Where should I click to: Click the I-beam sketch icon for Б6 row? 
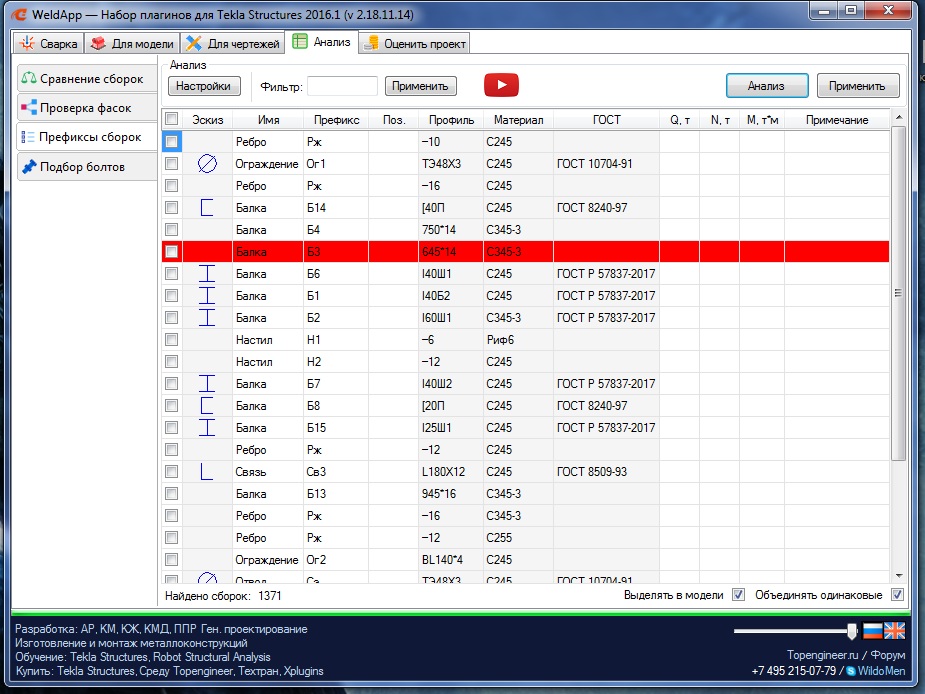(207, 274)
